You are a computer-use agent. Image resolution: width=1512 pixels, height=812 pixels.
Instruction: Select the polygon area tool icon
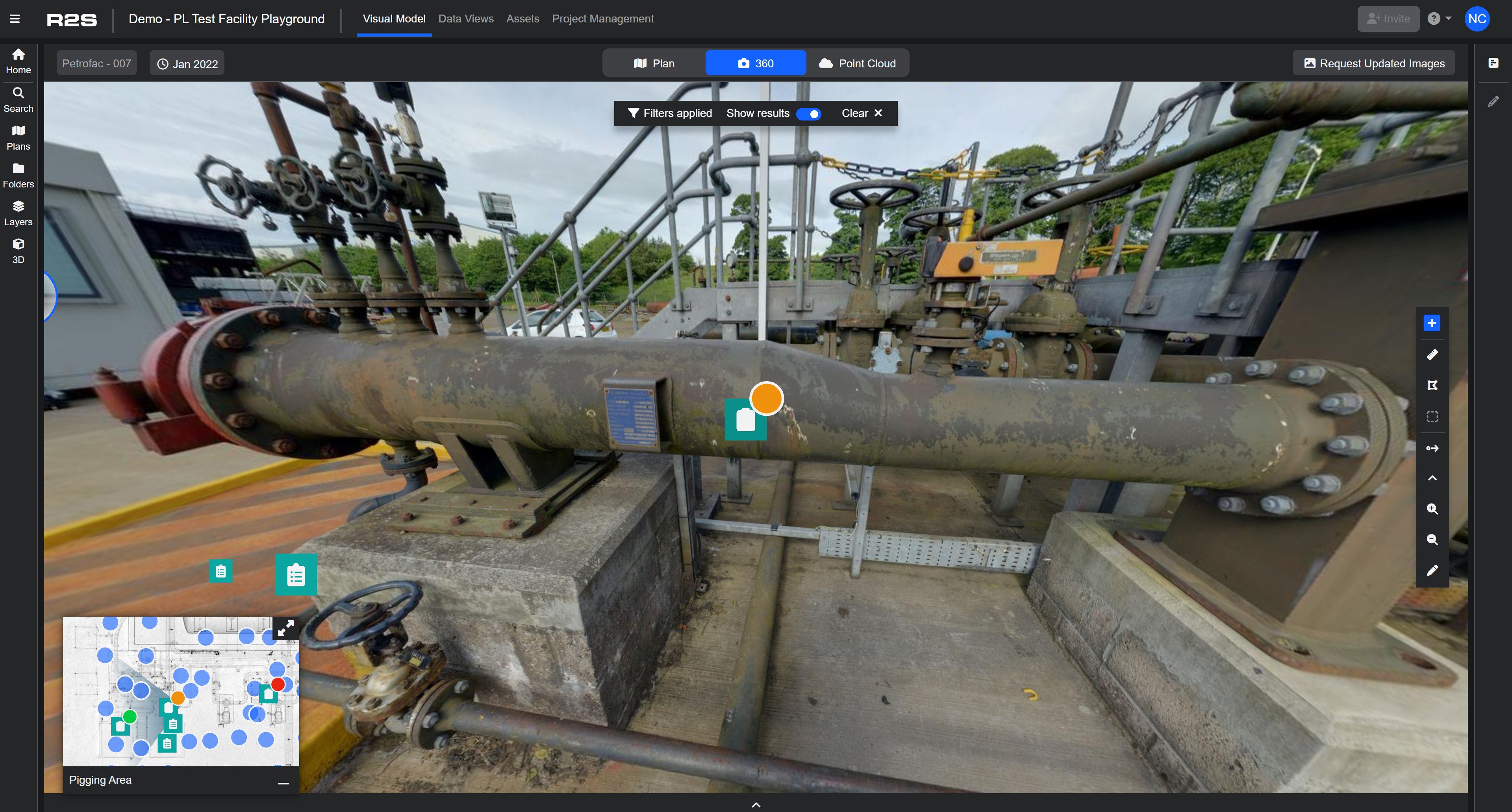tap(1432, 386)
